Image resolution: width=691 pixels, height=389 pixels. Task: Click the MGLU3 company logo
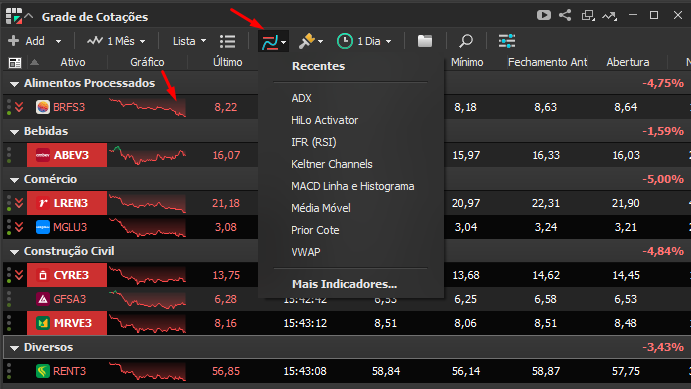pyautogui.click(x=43, y=227)
